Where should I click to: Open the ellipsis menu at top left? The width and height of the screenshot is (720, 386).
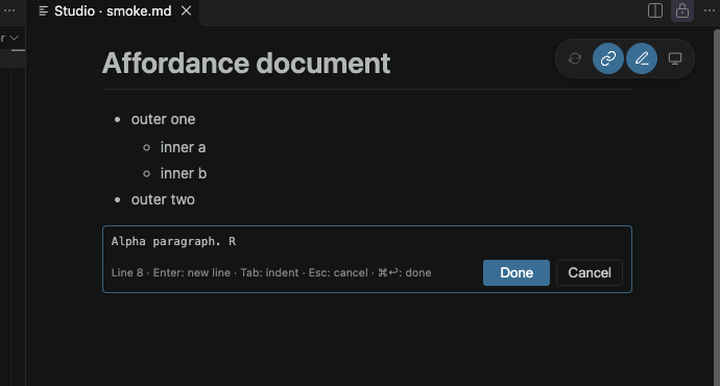(9, 11)
